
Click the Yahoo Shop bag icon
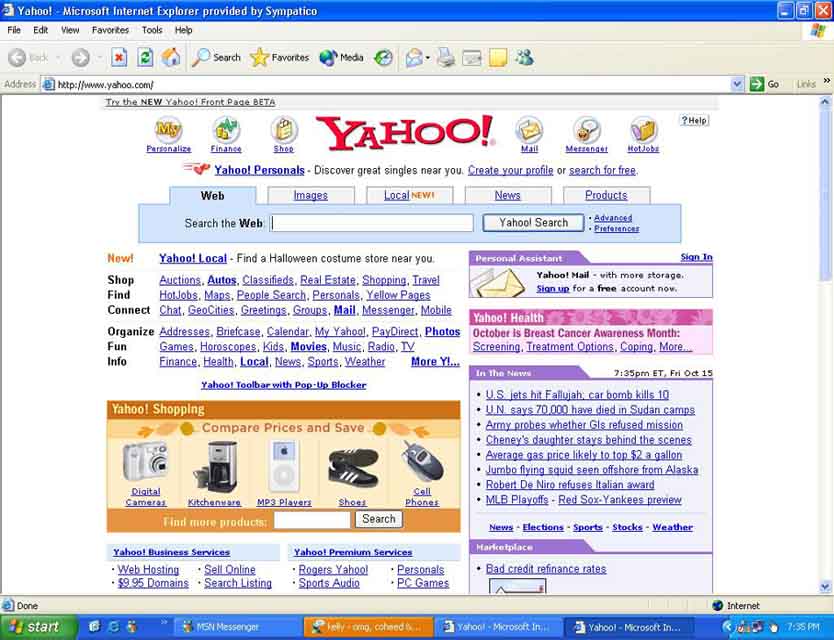click(283, 130)
